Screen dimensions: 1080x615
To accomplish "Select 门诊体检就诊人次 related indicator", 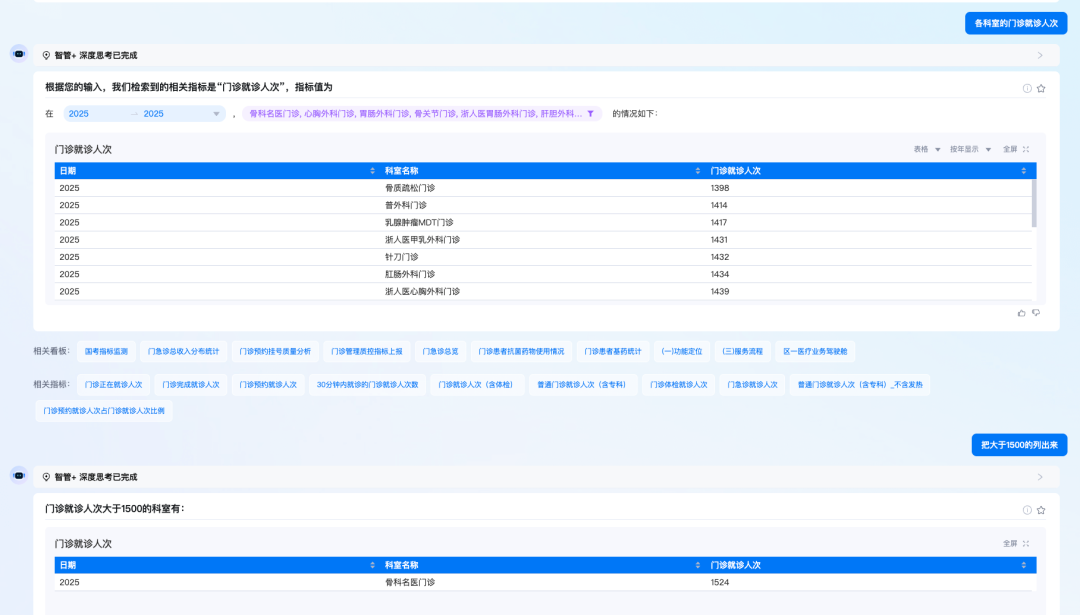I will tap(678, 384).
